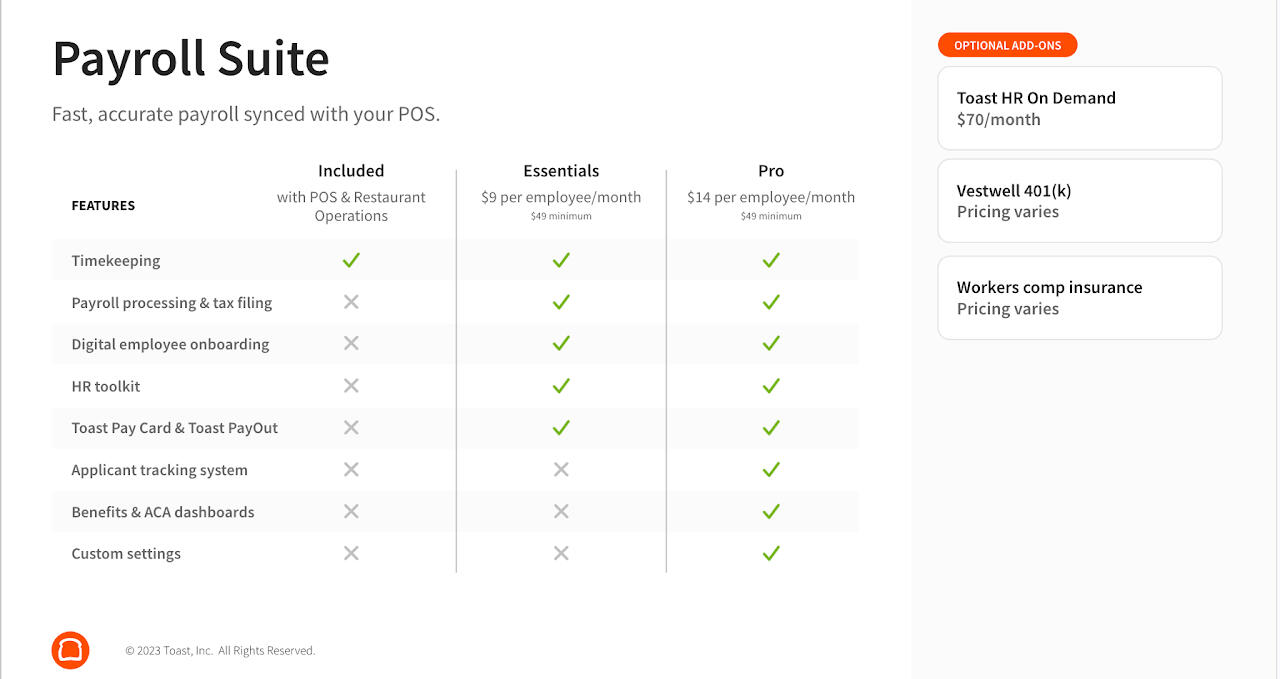Screen dimensions: 1280x679
Task: Click Payroll processing X in Included column
Action: (x=351, y=302)
